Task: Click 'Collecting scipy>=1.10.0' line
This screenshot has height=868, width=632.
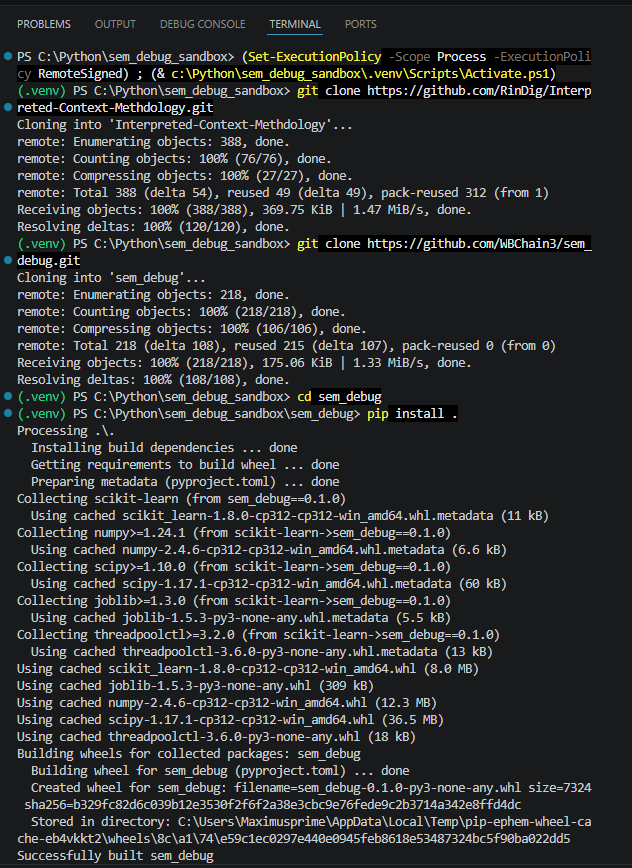Action: [234, 567]
